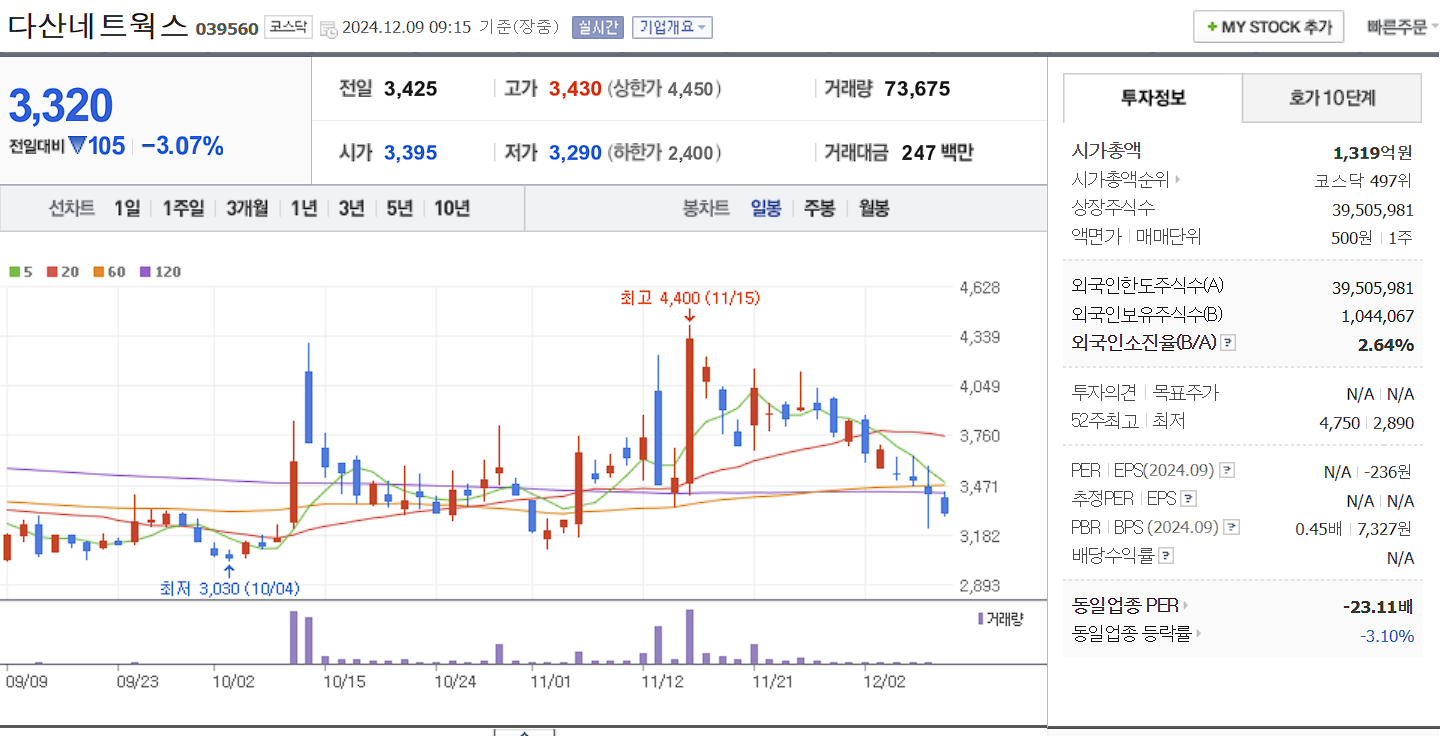Click help icon next to 추정PER EPS
The image size is (1449, 736).
1188,498
